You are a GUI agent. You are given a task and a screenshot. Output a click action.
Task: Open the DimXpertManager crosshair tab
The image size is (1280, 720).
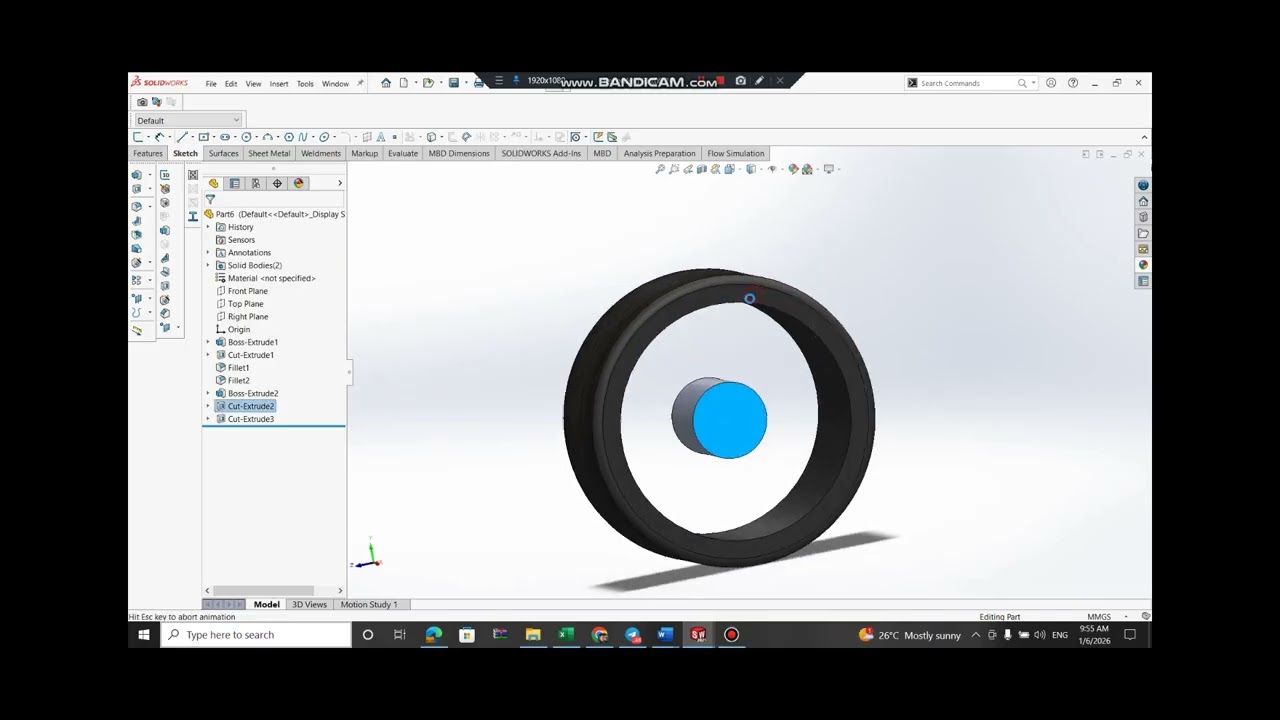(277, 183)
